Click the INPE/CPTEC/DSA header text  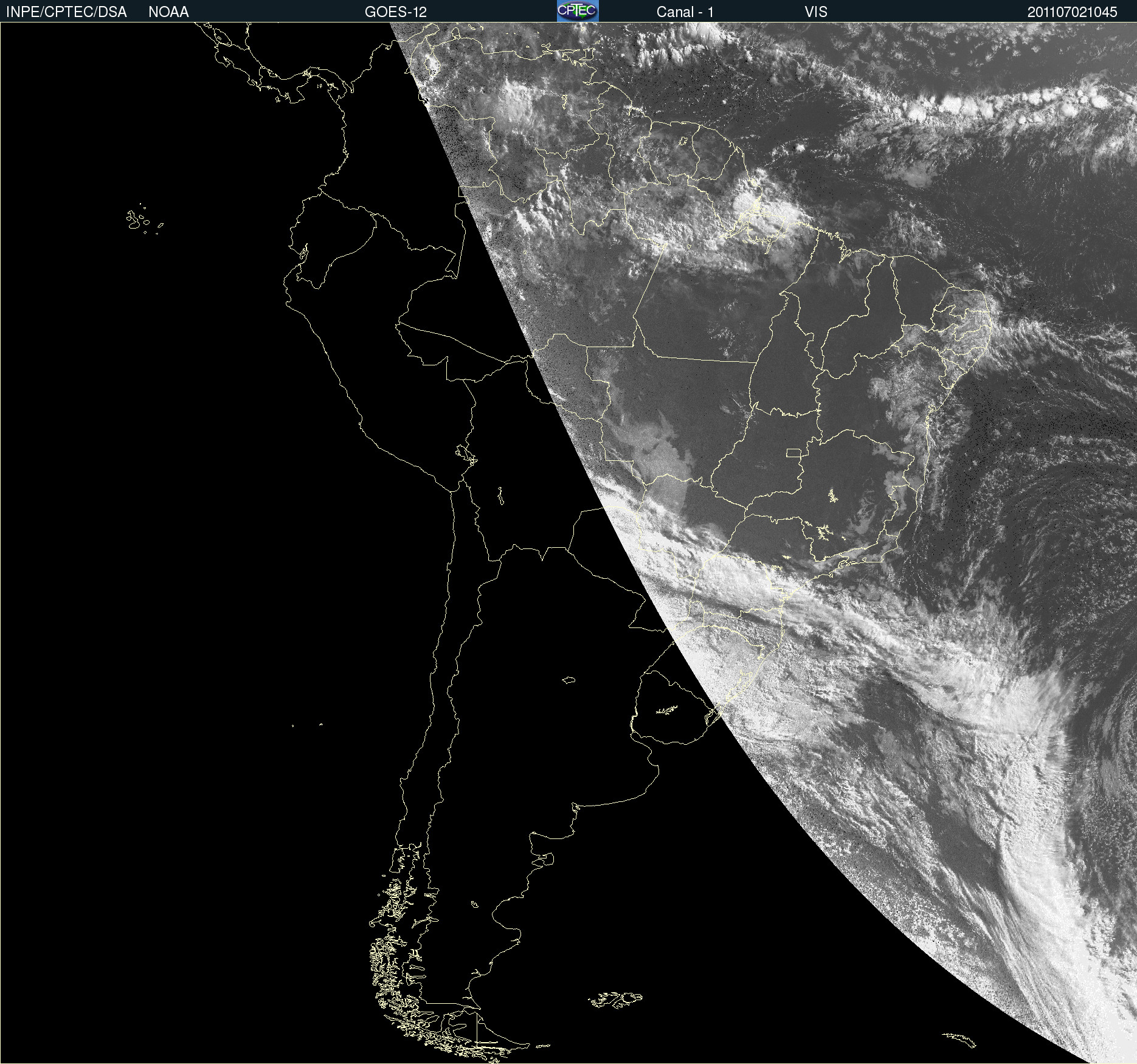pyautogui.click(x=66, y=12)
